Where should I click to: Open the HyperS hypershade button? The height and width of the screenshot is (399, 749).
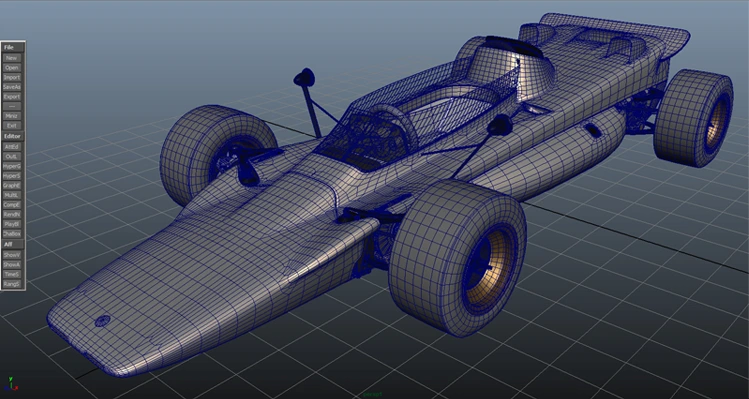point(11,175)
